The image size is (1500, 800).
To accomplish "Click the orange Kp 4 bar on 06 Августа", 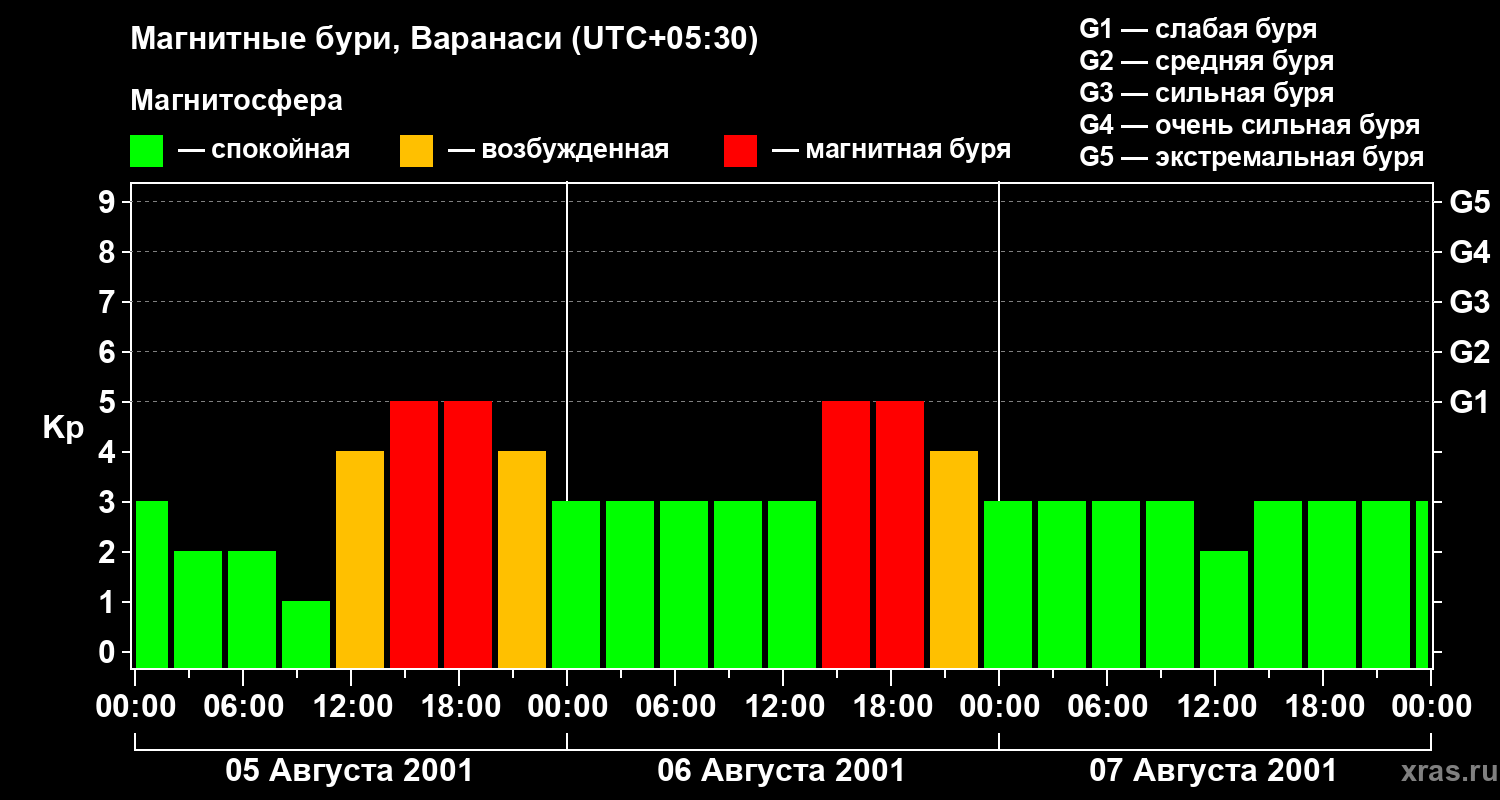I will coord(954,559).
